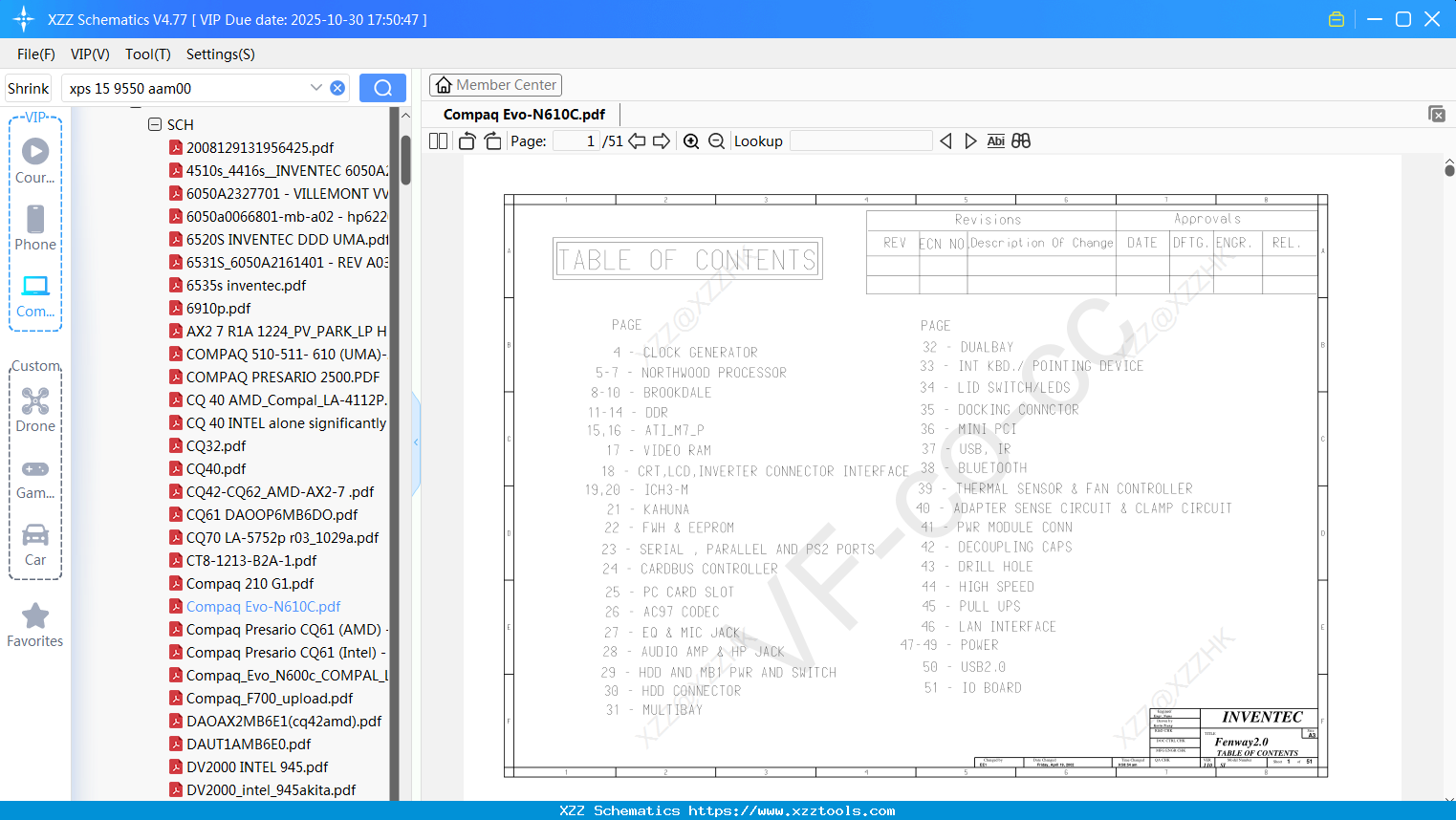
Task: Open the Courses sidebar item
Action: pos(35,161)
